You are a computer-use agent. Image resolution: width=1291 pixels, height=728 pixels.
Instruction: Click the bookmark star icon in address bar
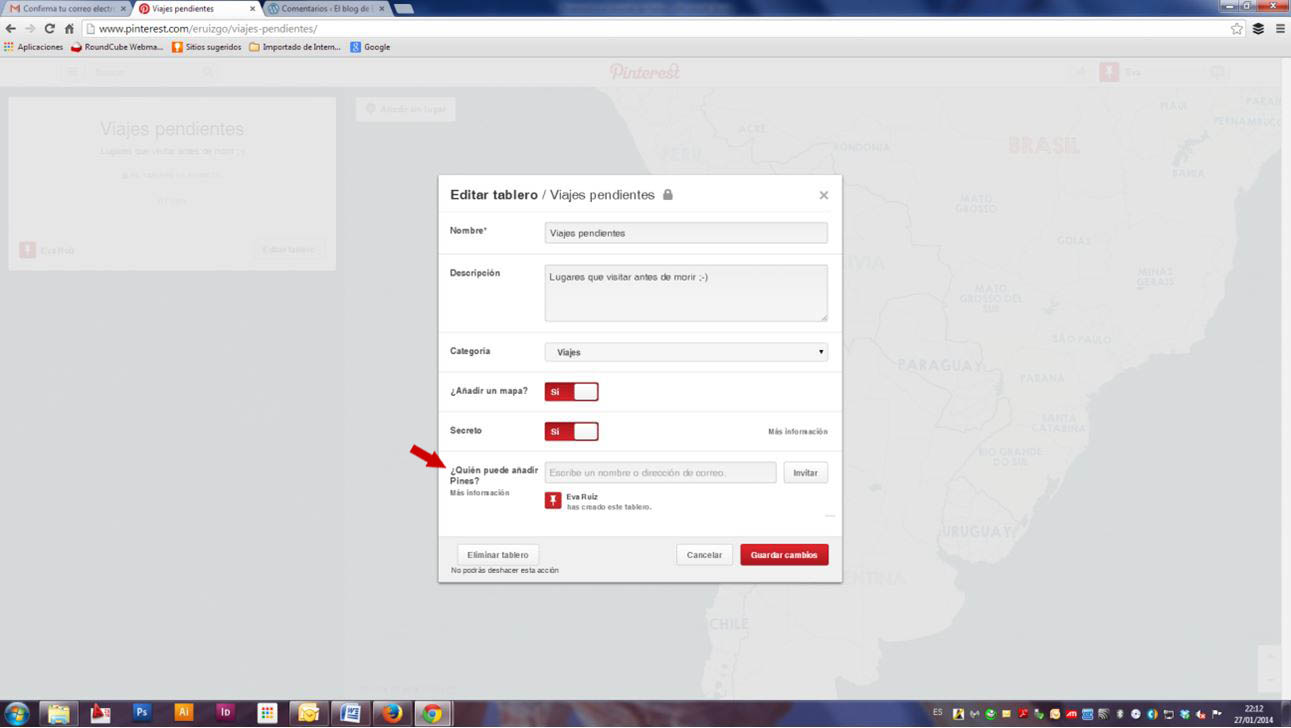tap(1237, 29)
